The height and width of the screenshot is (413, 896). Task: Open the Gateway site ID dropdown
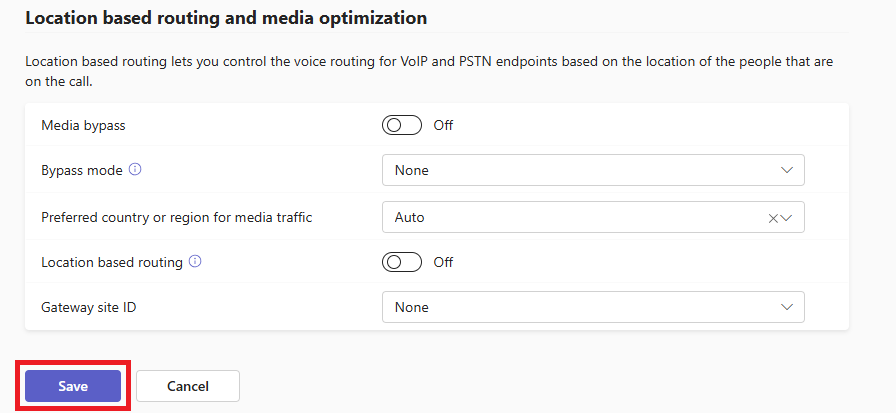(x=592, y=307)
